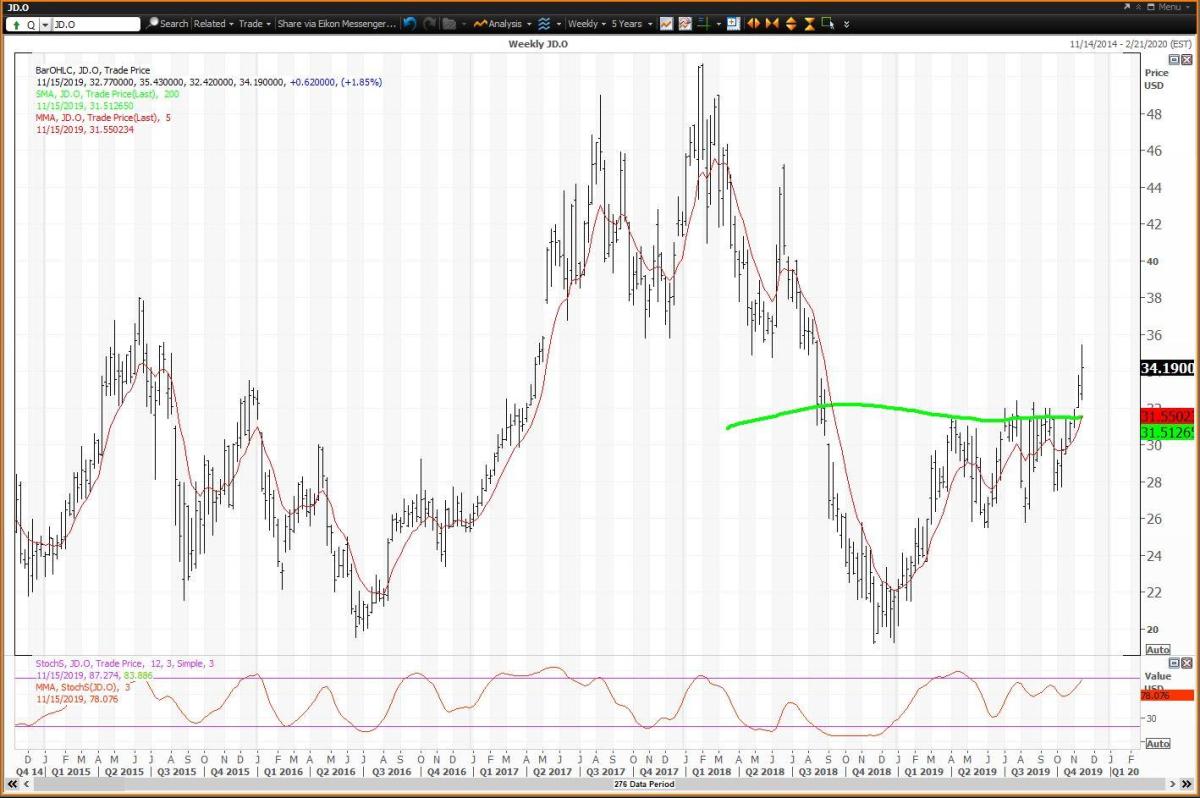Click the Redo arrow in toolbar

tap(430, 23)
